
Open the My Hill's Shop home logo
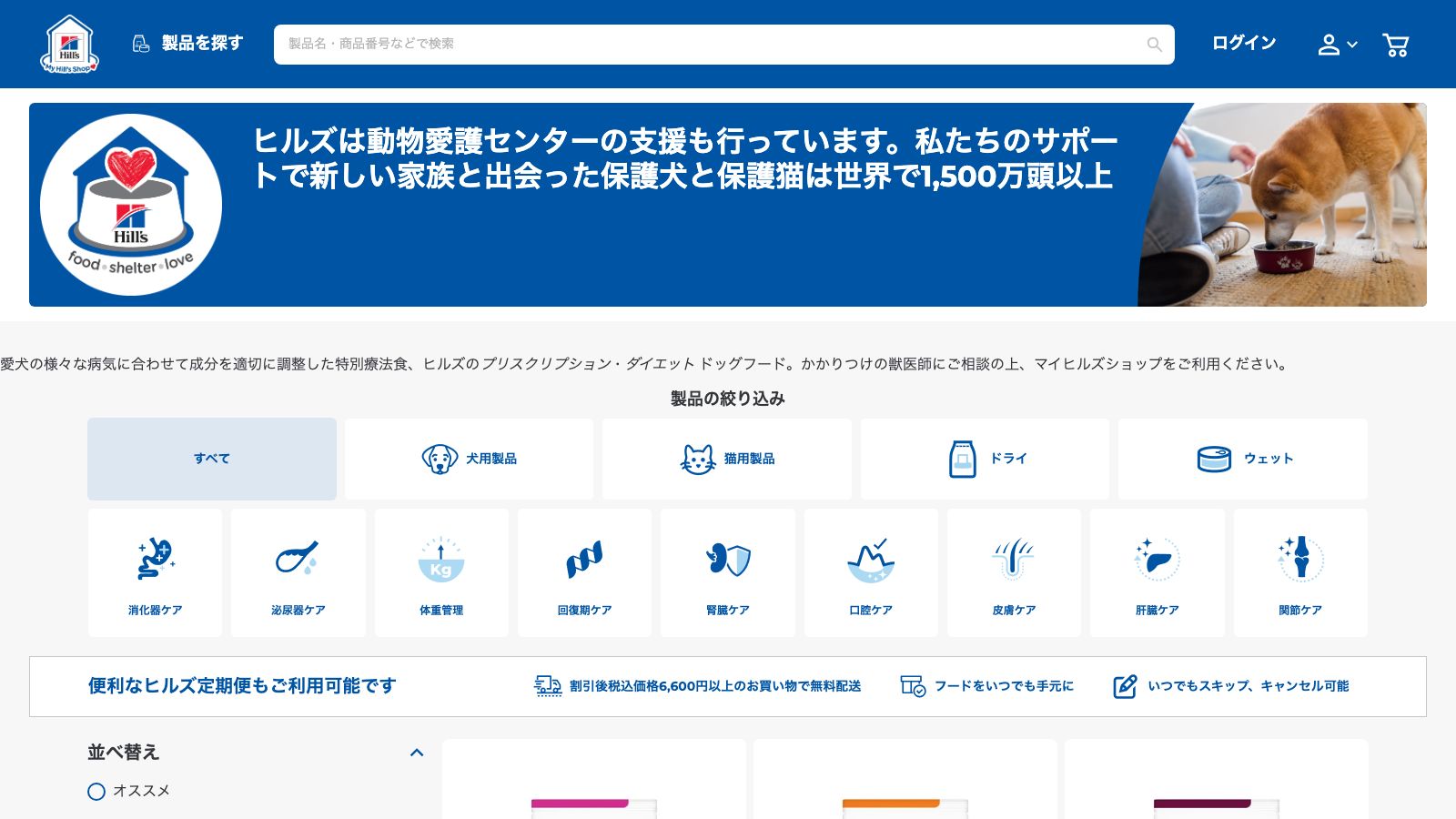tap(70, 44)
